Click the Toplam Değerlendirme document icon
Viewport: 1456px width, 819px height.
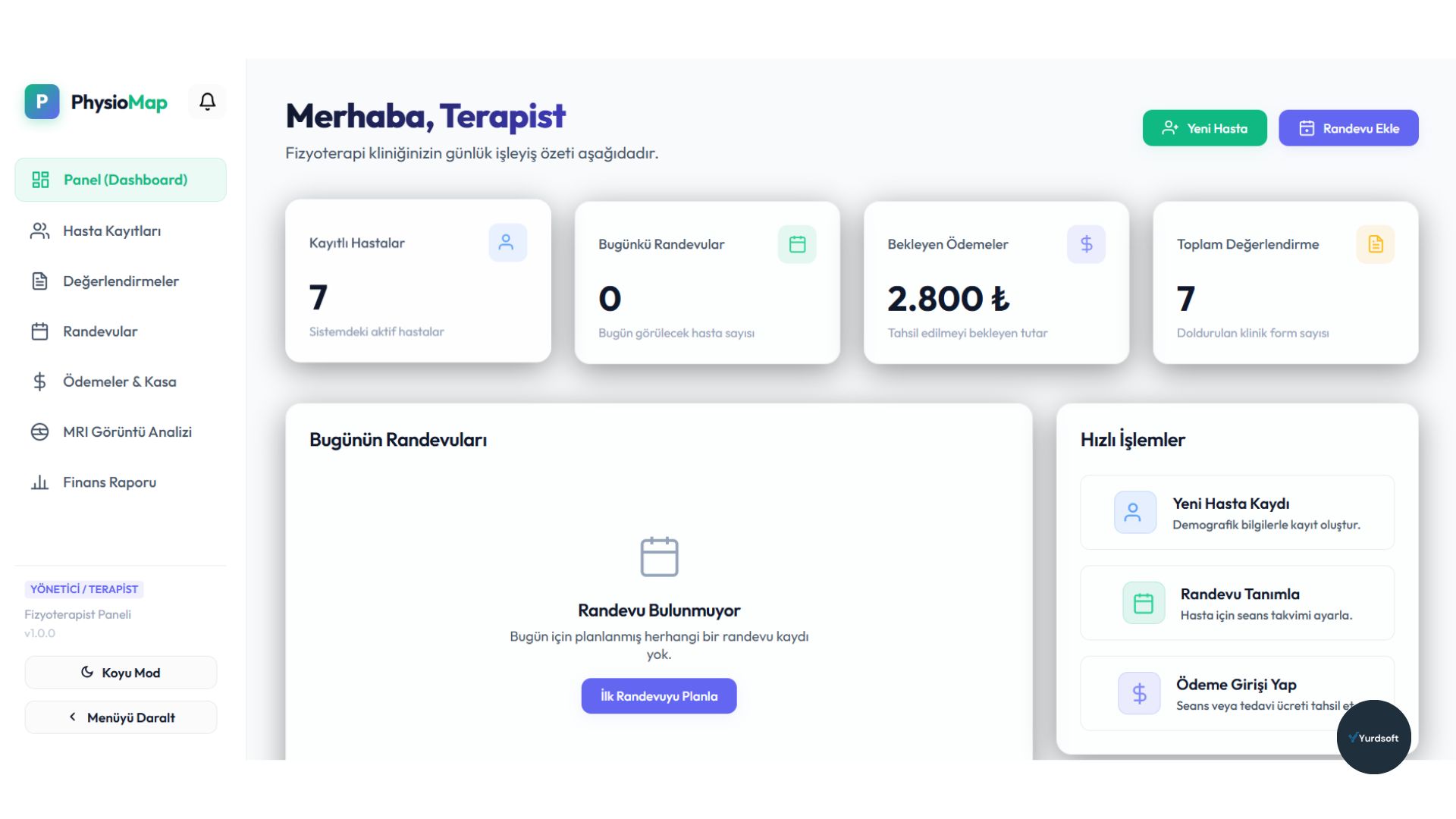pos(1375,244)
